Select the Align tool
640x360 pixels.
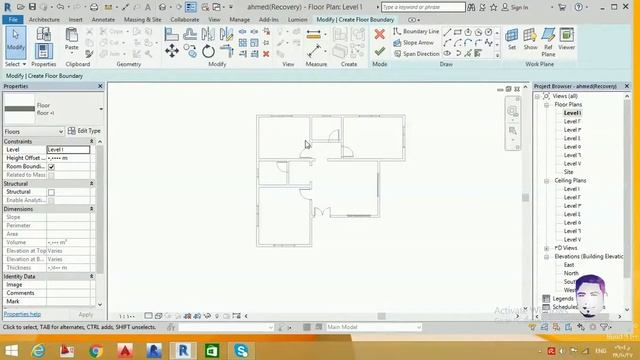(x=171, y=34)
